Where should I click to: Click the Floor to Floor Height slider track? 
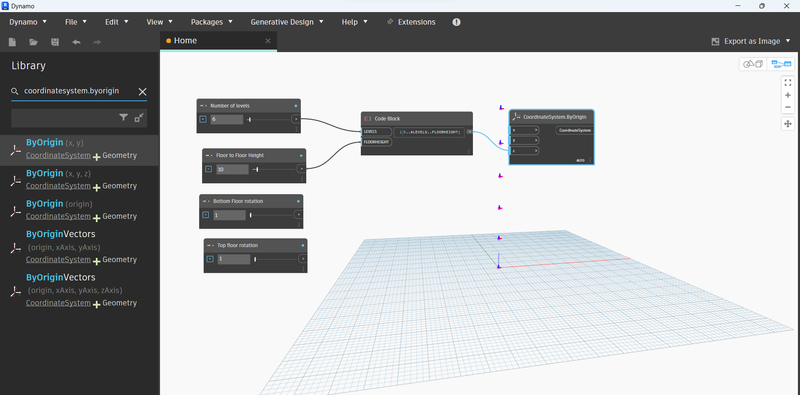point(274,169)
